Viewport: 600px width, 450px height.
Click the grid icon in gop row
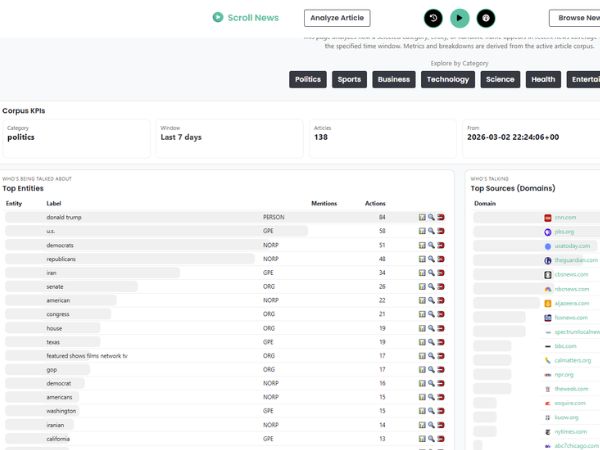pyautogui.click(x=422, y=369)
